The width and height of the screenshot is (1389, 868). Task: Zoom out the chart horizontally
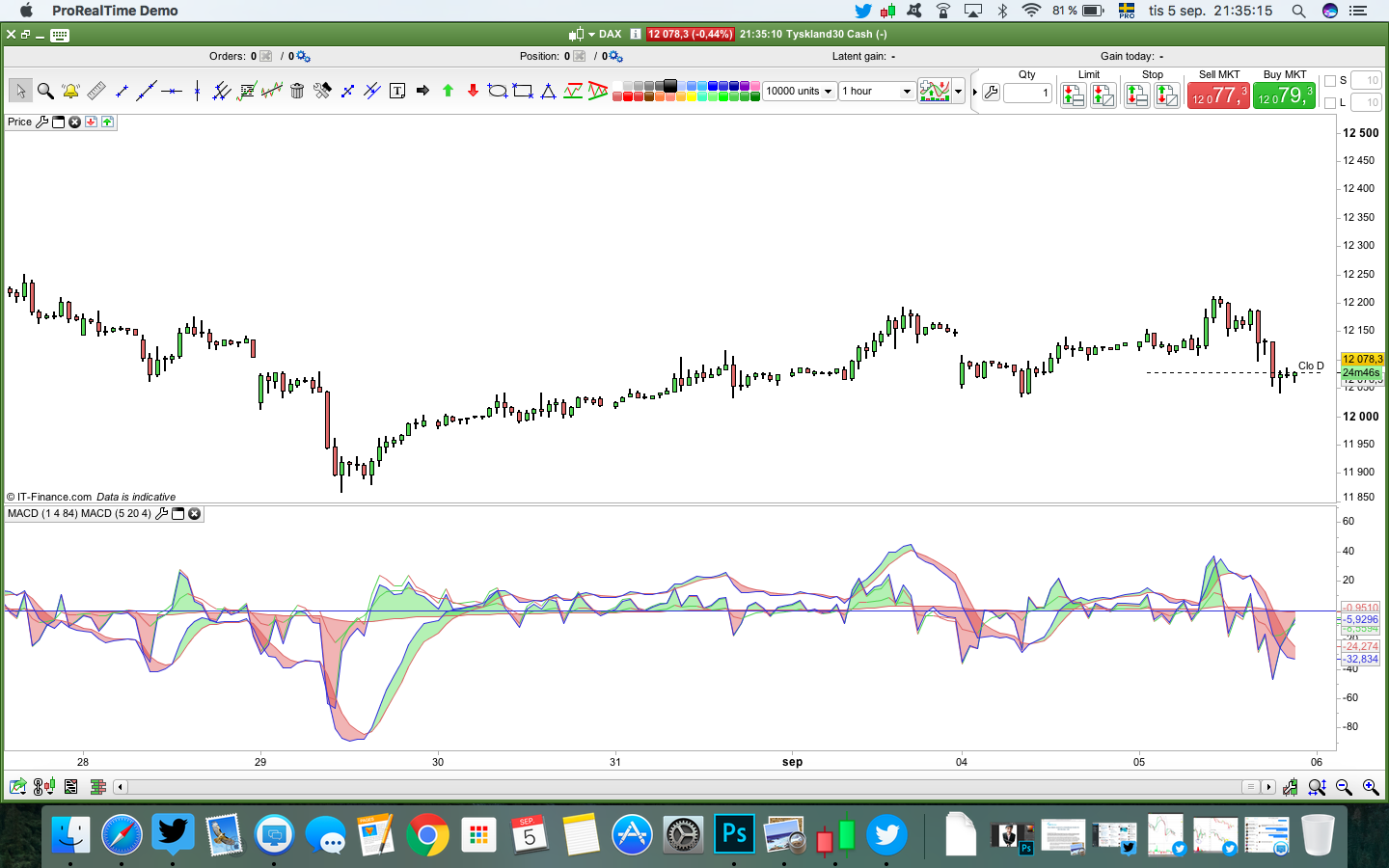(x=1344, y=787)
